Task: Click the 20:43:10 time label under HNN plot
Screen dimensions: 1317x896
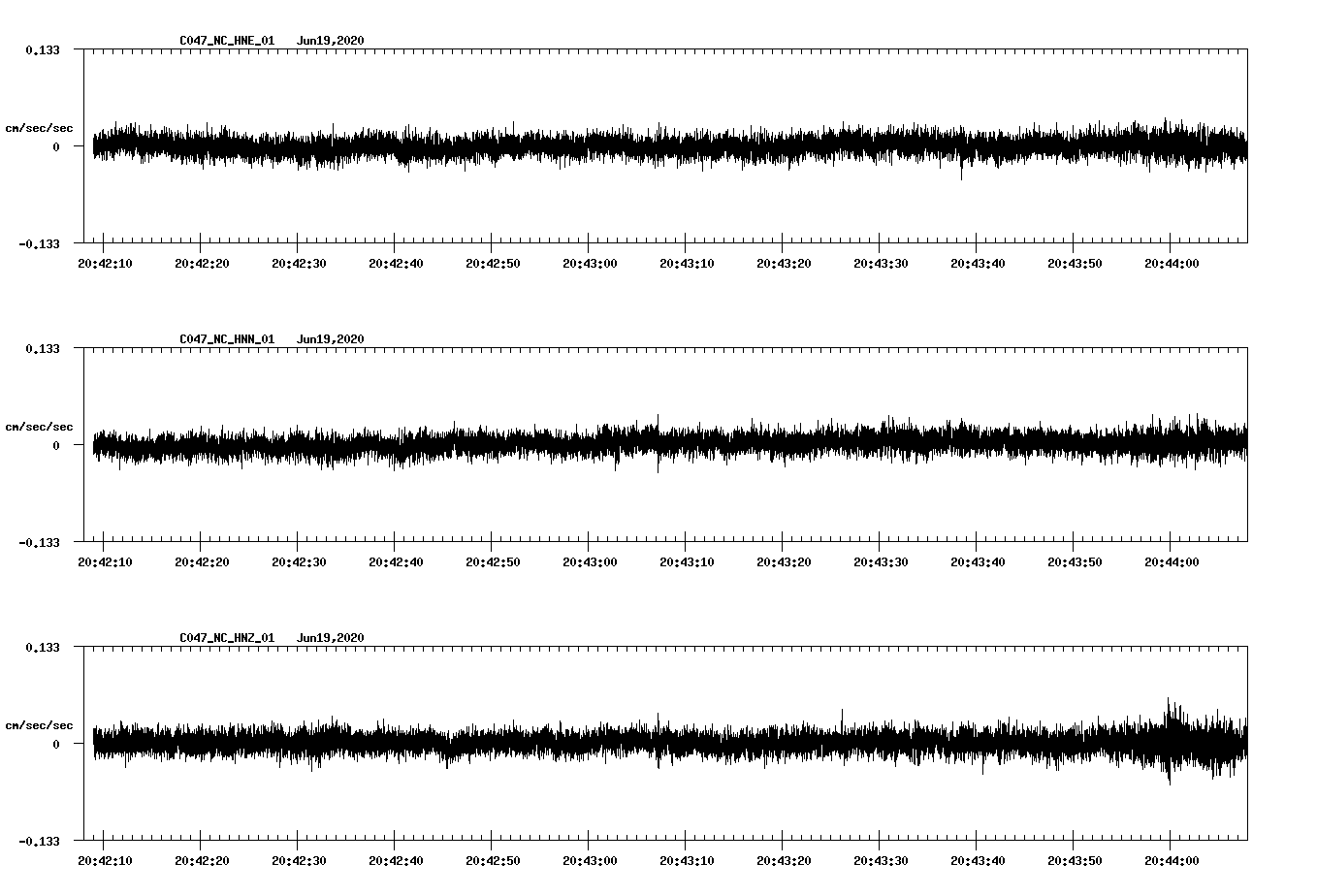Action: [x=687, y=562]
